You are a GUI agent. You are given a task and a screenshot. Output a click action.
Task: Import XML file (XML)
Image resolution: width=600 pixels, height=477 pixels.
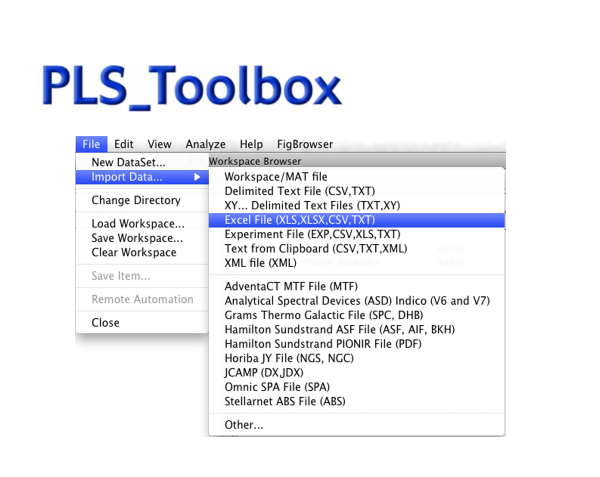pyautogui.click(x=357, y=263)
